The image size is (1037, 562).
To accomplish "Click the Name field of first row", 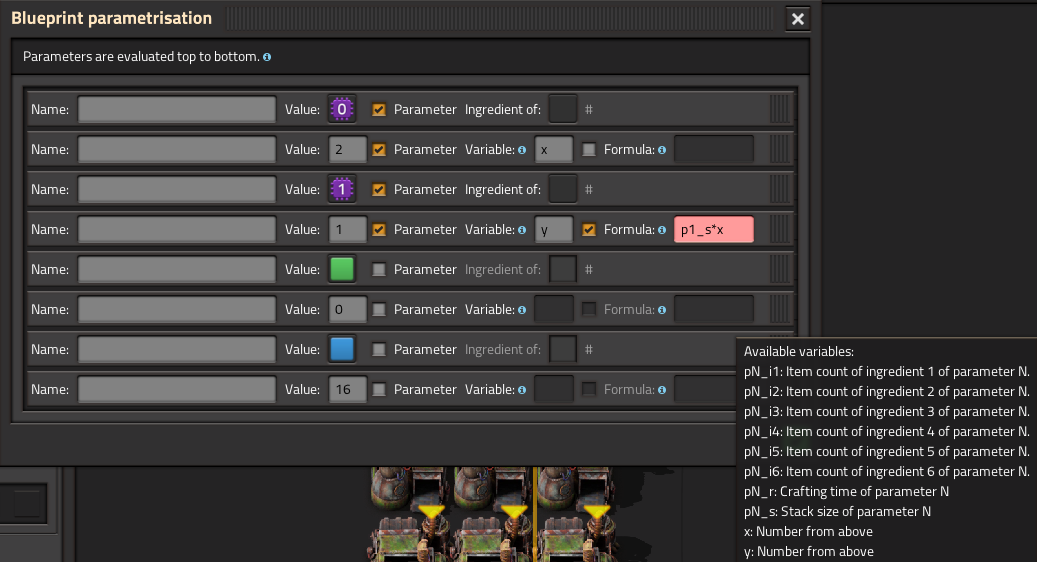I will [177, 109].
